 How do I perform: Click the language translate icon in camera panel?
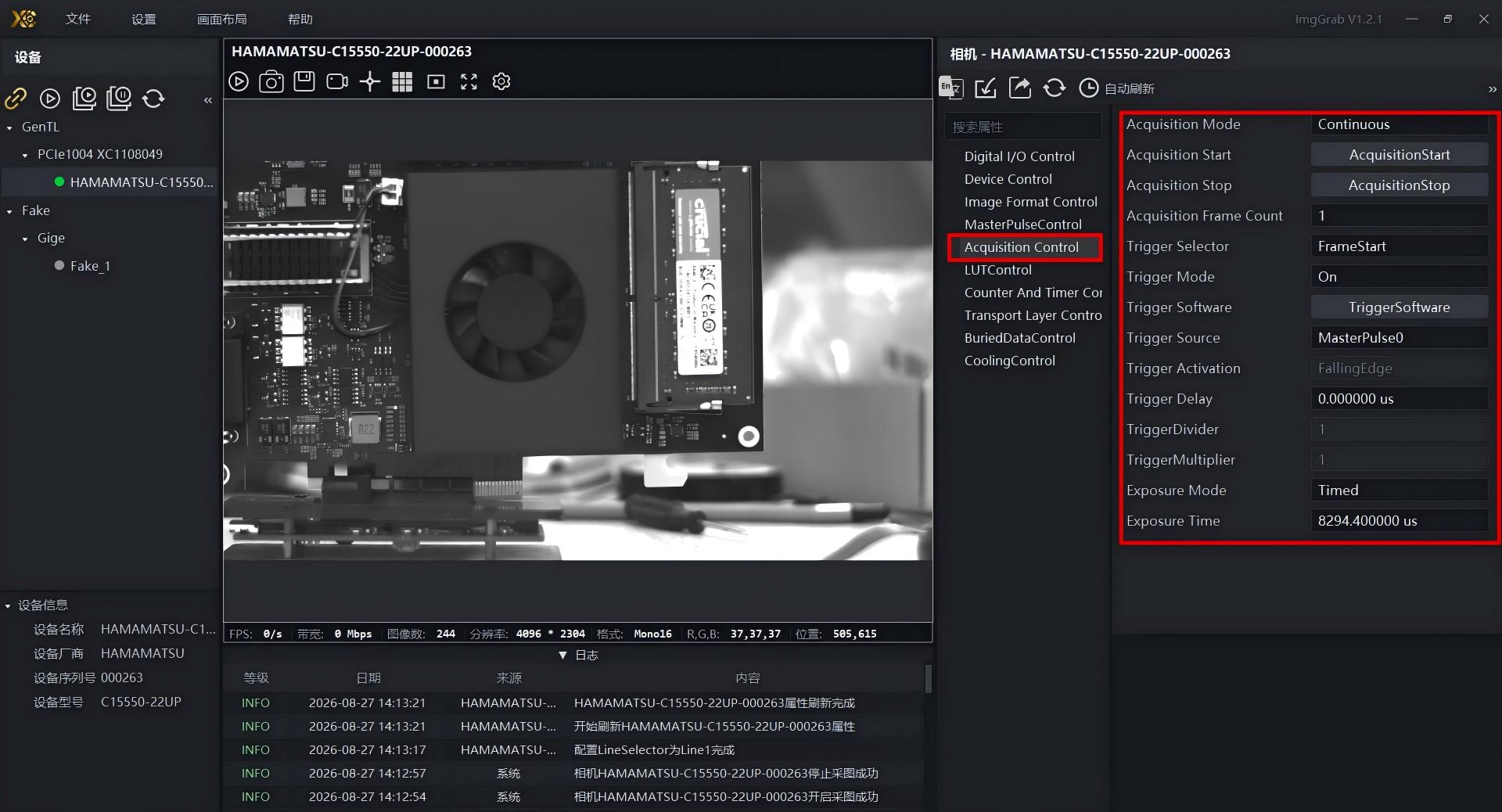click(x=951, y=88)
